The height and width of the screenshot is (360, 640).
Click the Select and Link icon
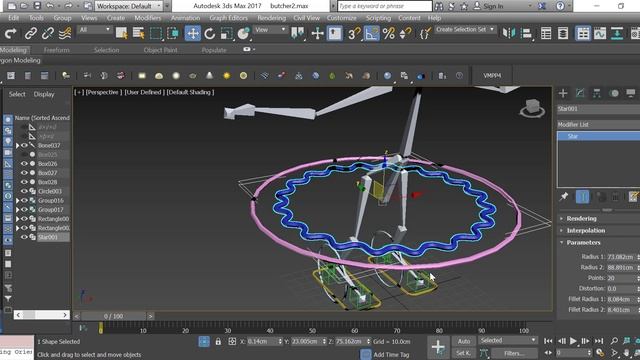pos(31,33)
